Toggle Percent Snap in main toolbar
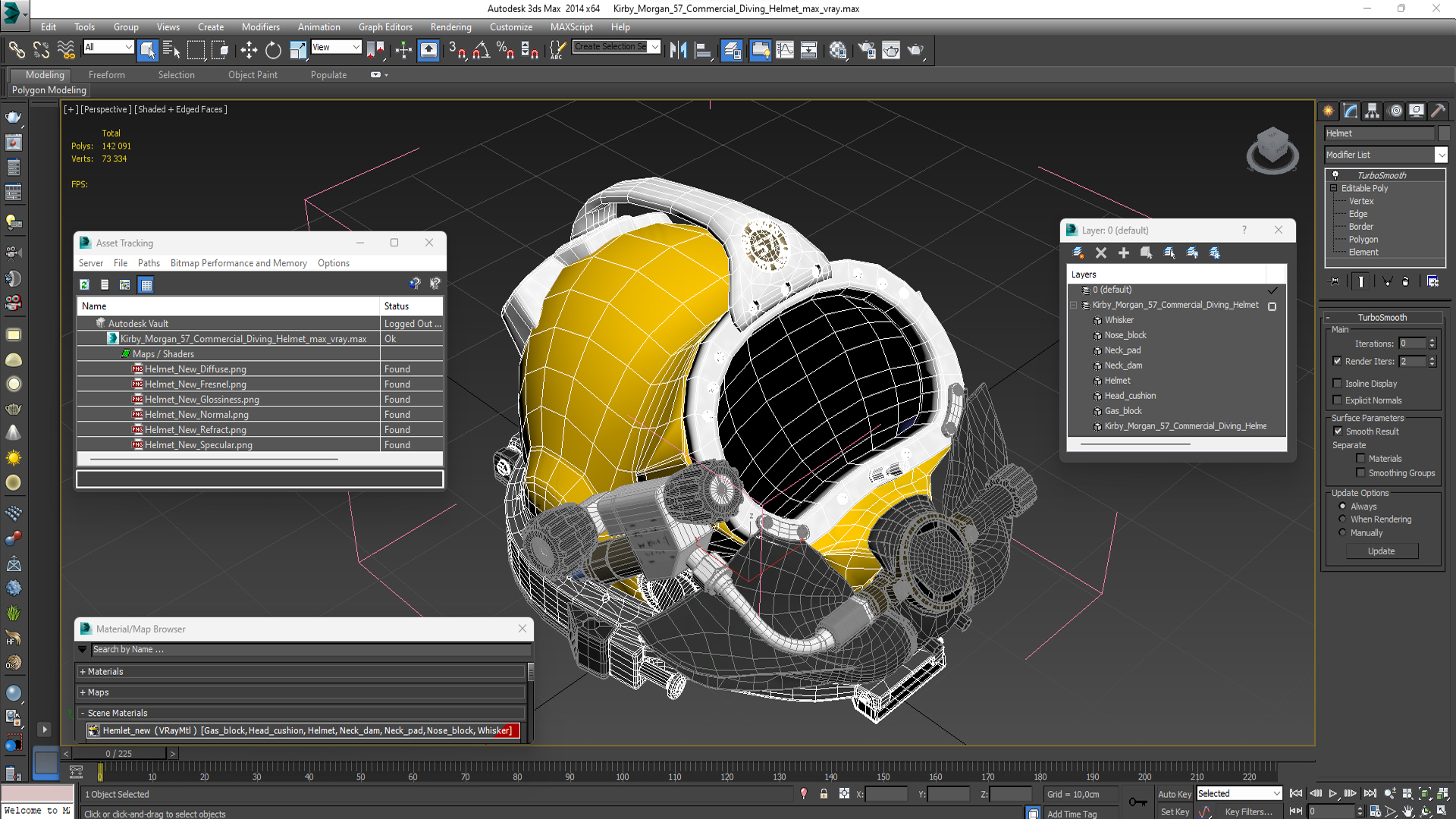The image size is (1456, 819). click(x=505, y=50)
